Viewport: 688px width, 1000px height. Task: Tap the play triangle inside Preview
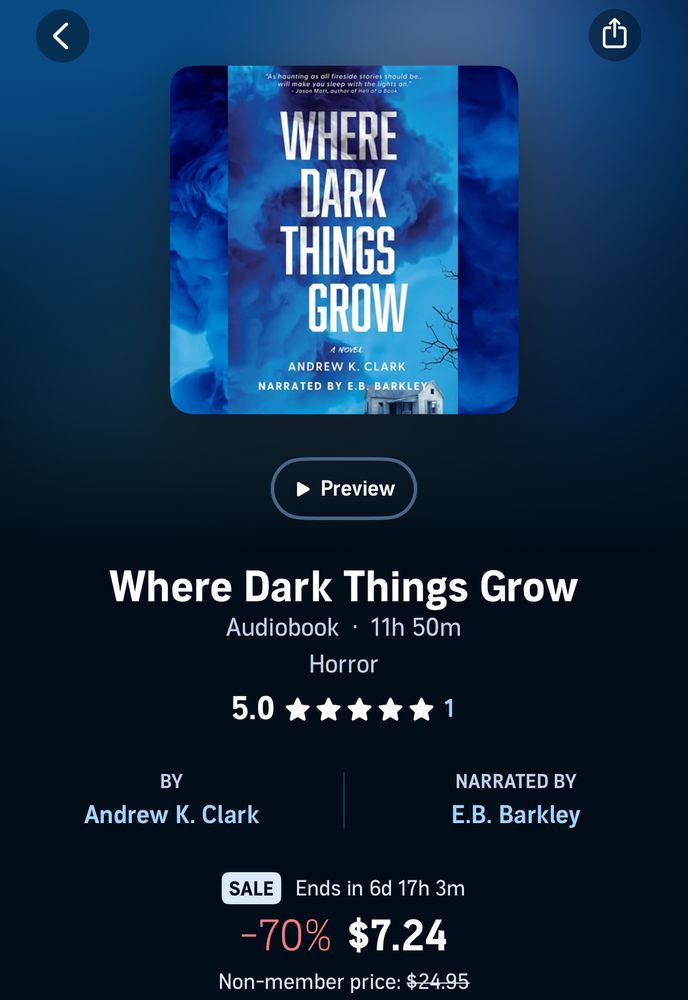[303, 489]
